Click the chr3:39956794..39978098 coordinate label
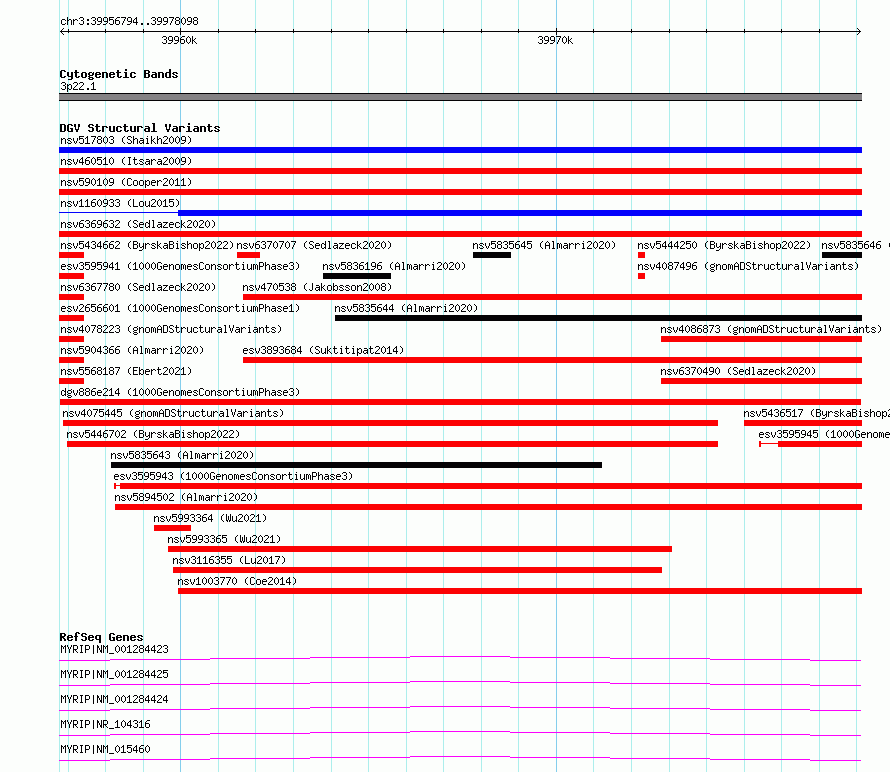Image resolution: width=890 pixels, height=772 pixels. click(x=129, y=22)
